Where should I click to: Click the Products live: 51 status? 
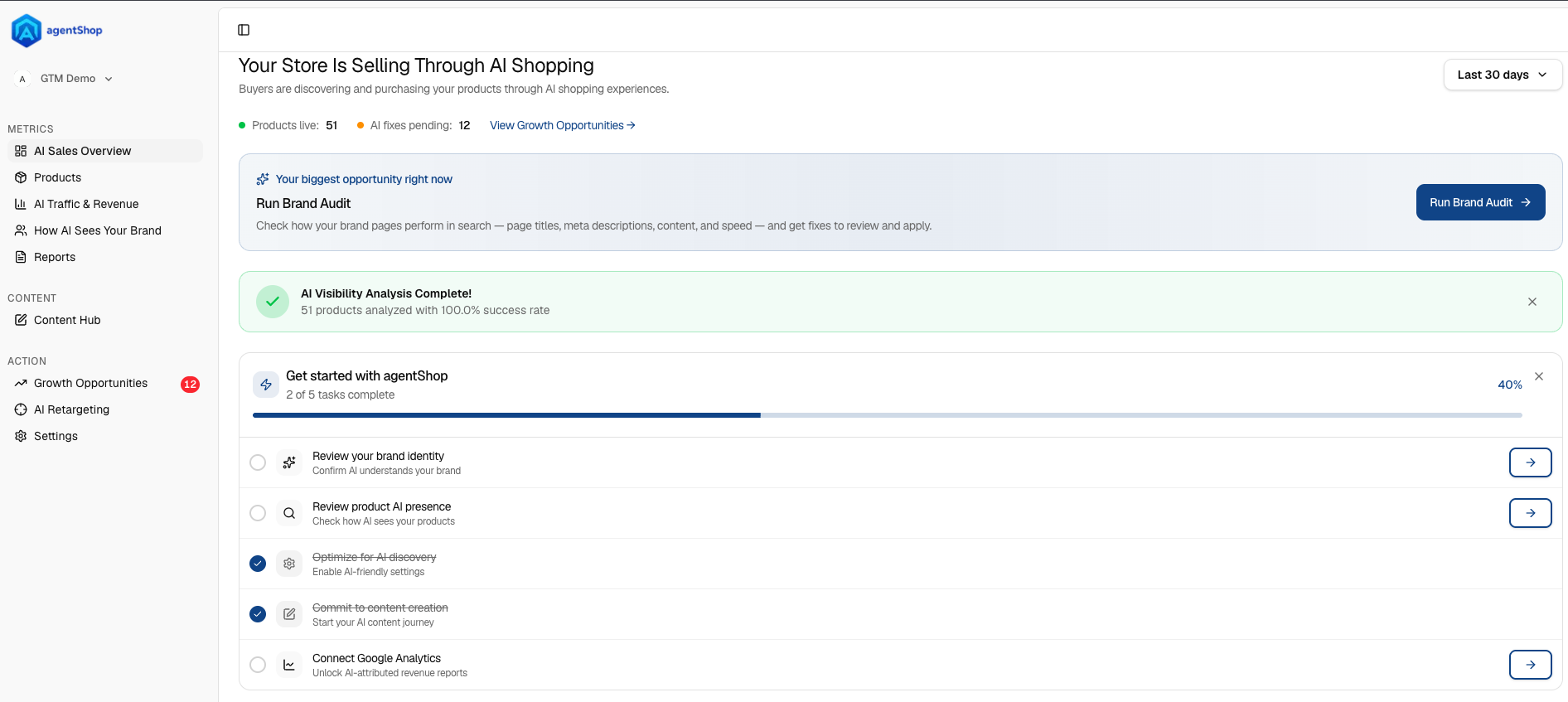(288, 125)
